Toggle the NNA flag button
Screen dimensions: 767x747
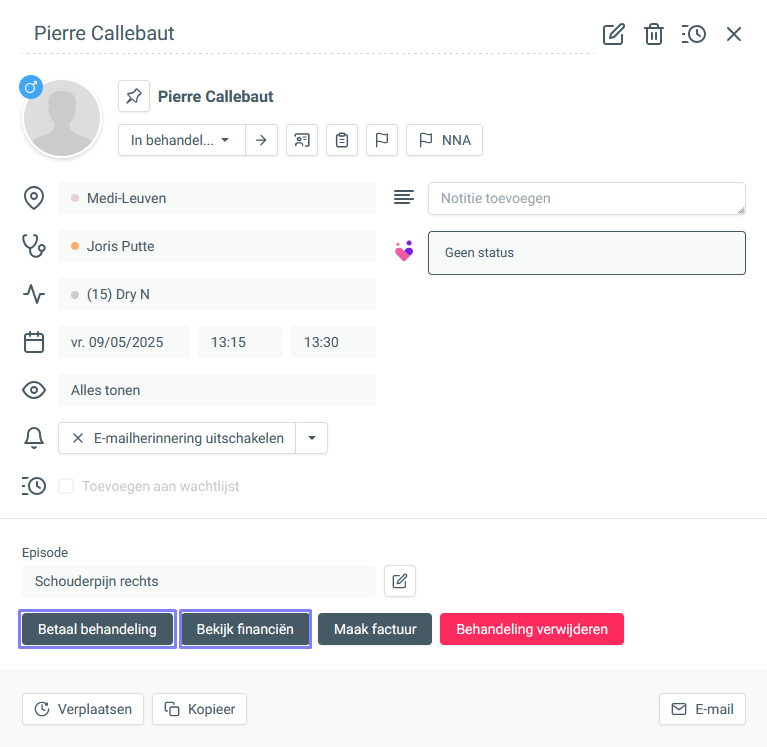pyautogui.click(x=444, y=140)
